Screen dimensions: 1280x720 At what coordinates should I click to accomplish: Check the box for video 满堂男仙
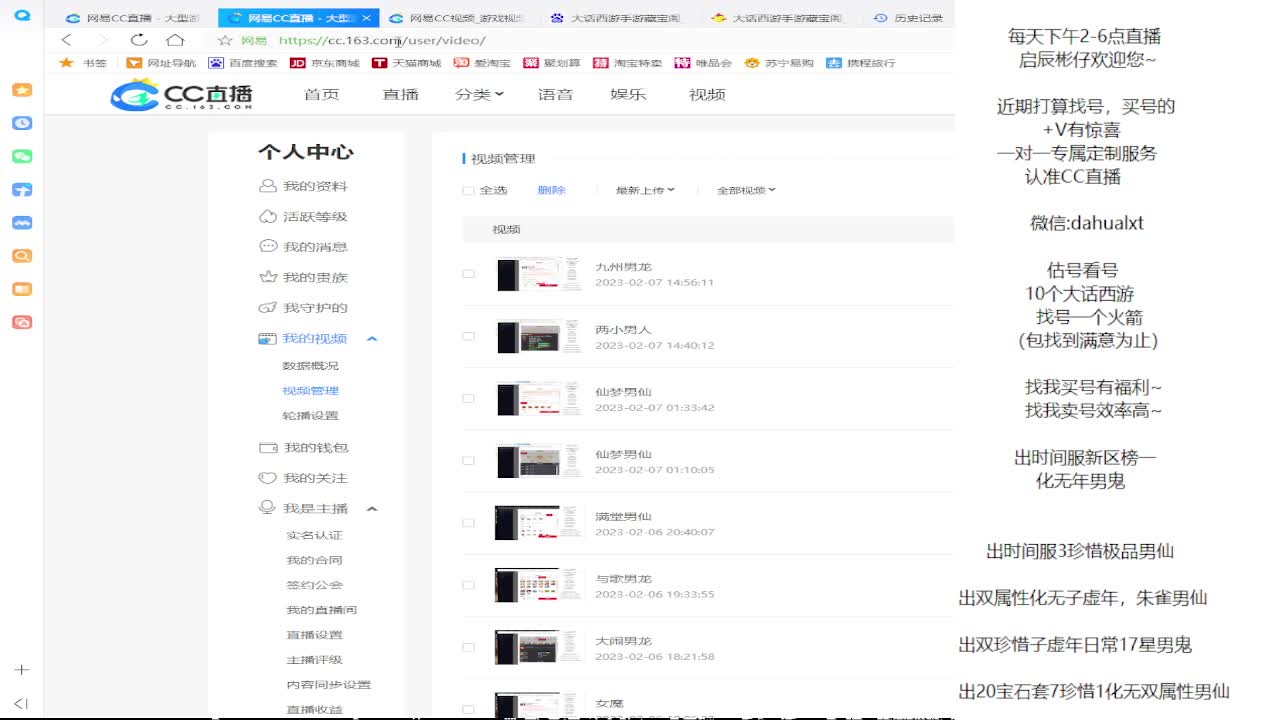pyautogui.click(x=468, y=523)
